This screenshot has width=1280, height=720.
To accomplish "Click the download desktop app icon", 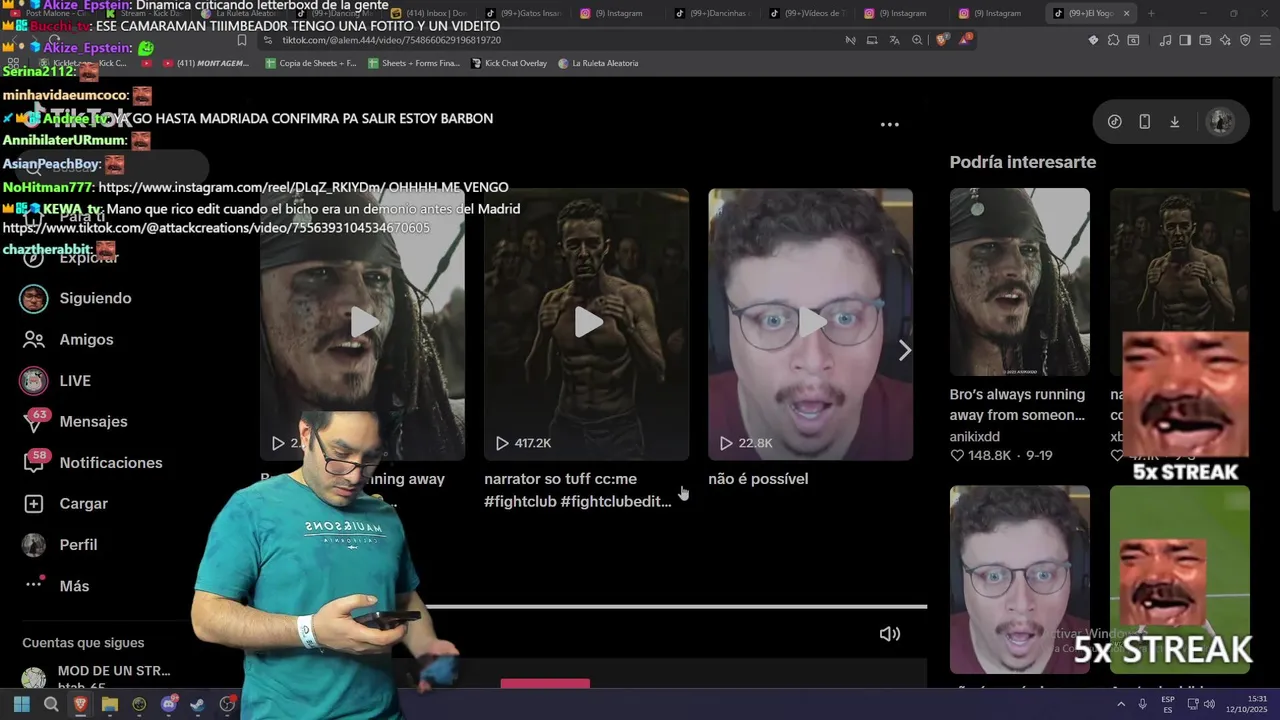I will 1174,121.
